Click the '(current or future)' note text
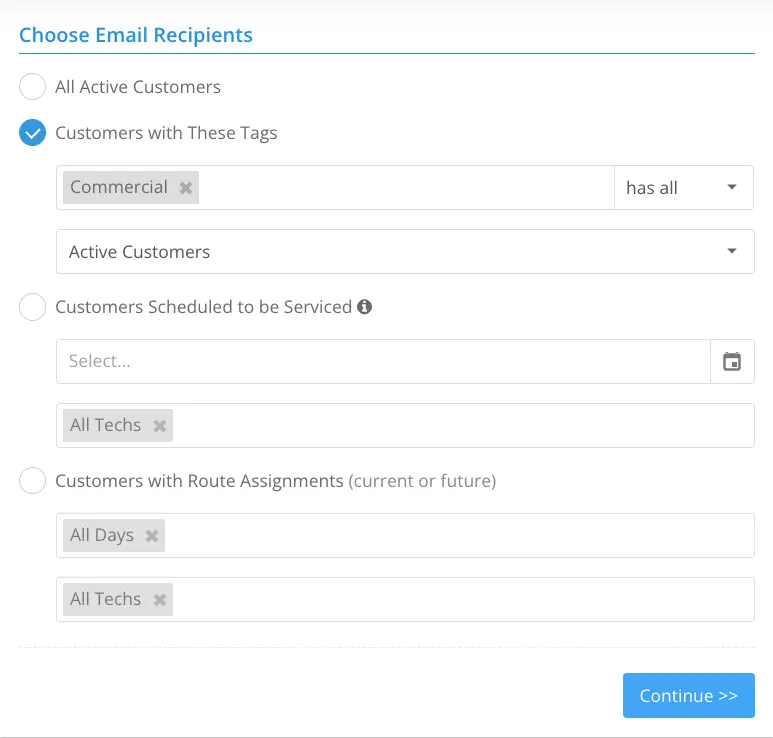This screenshot has height=738, width=773. click(422, 481)
